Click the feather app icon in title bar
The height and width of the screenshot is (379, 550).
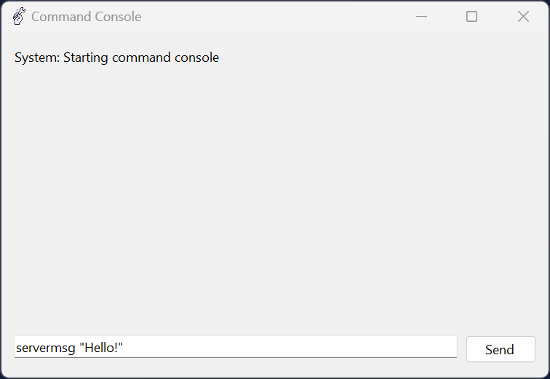(x=19, y=16)
